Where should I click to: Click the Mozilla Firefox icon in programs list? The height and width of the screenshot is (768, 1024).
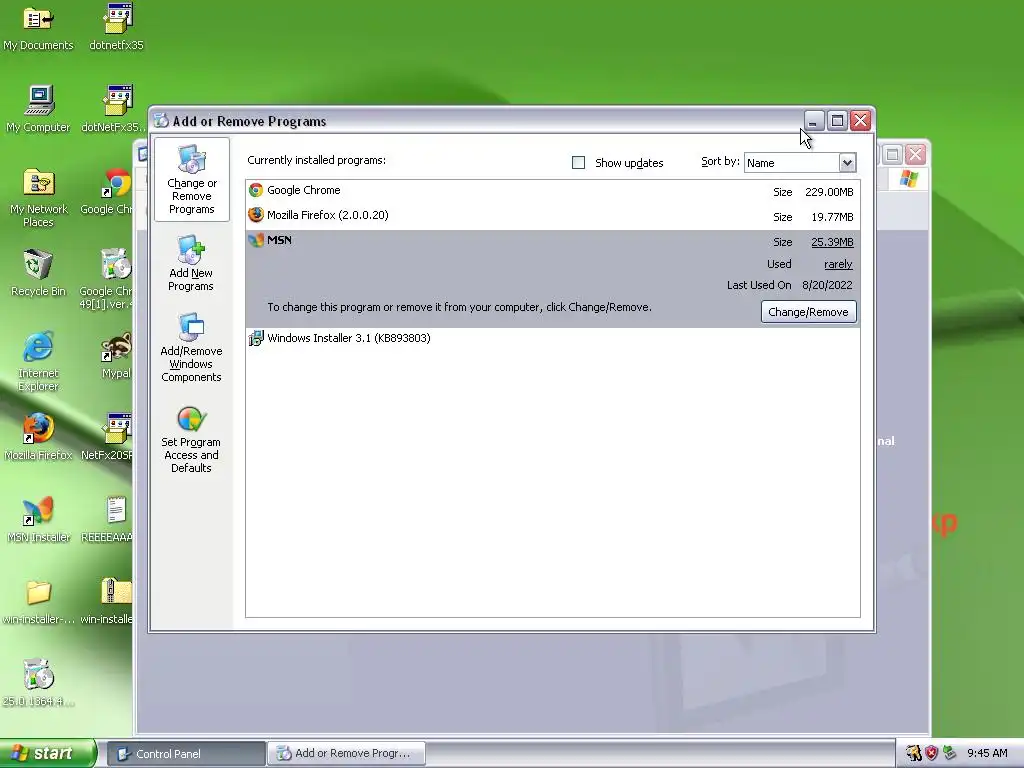coord(256,215)
